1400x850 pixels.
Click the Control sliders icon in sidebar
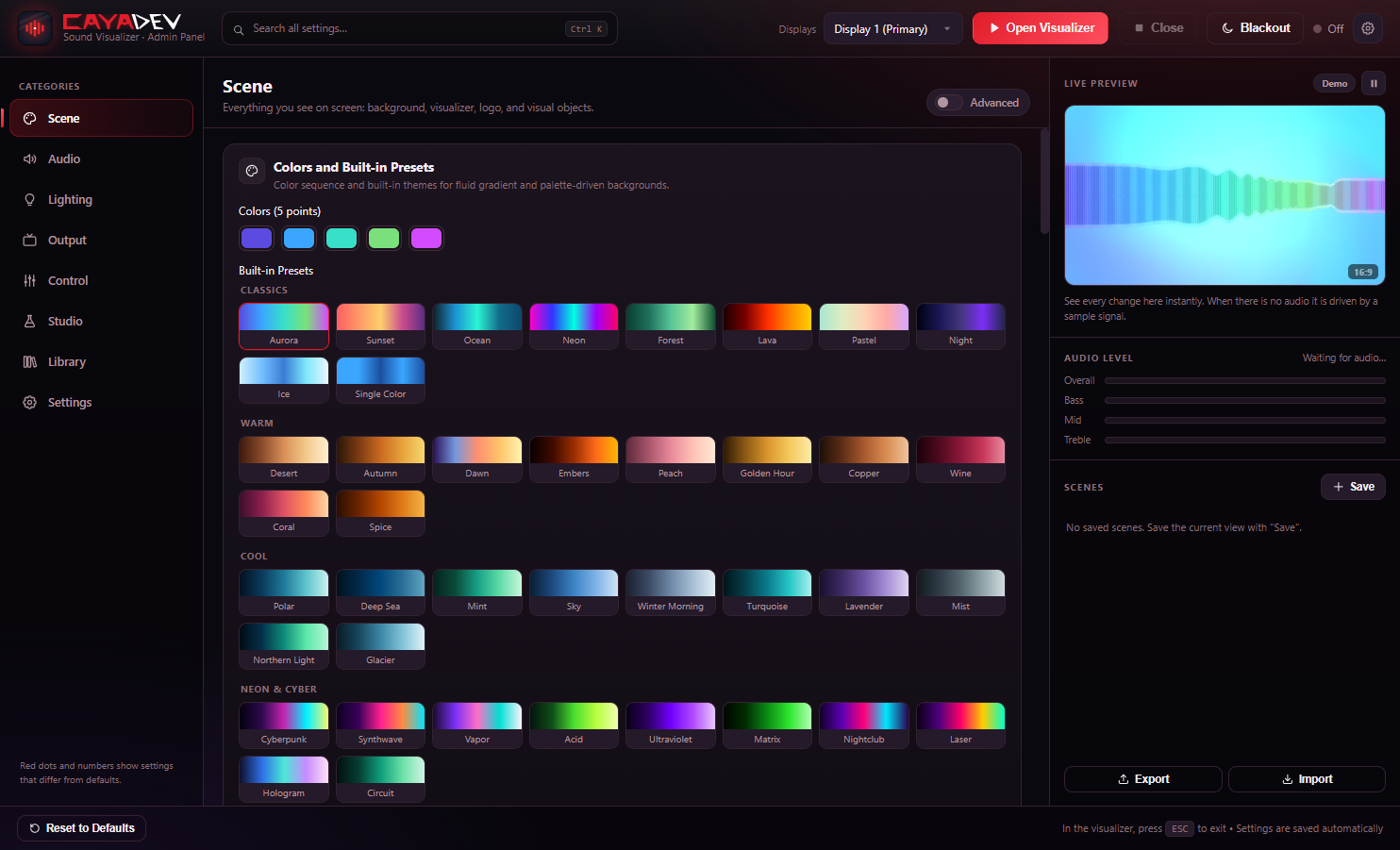(x=30, y=280)
